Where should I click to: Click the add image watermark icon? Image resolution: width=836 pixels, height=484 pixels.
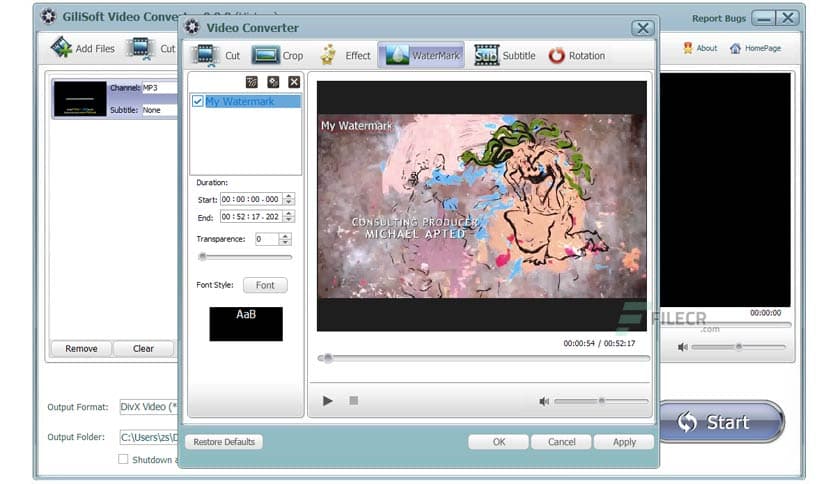[273, 82]
